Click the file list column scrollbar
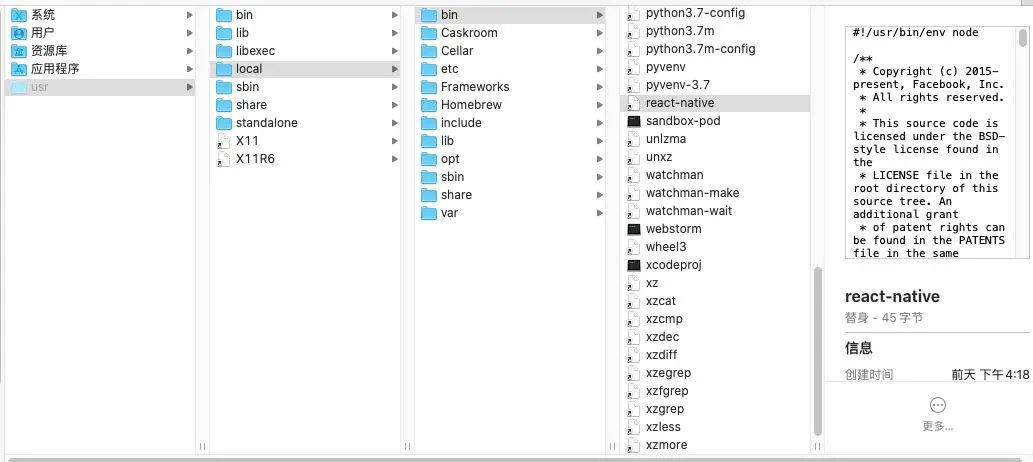 pyautogui.click(x=817, y=350)
